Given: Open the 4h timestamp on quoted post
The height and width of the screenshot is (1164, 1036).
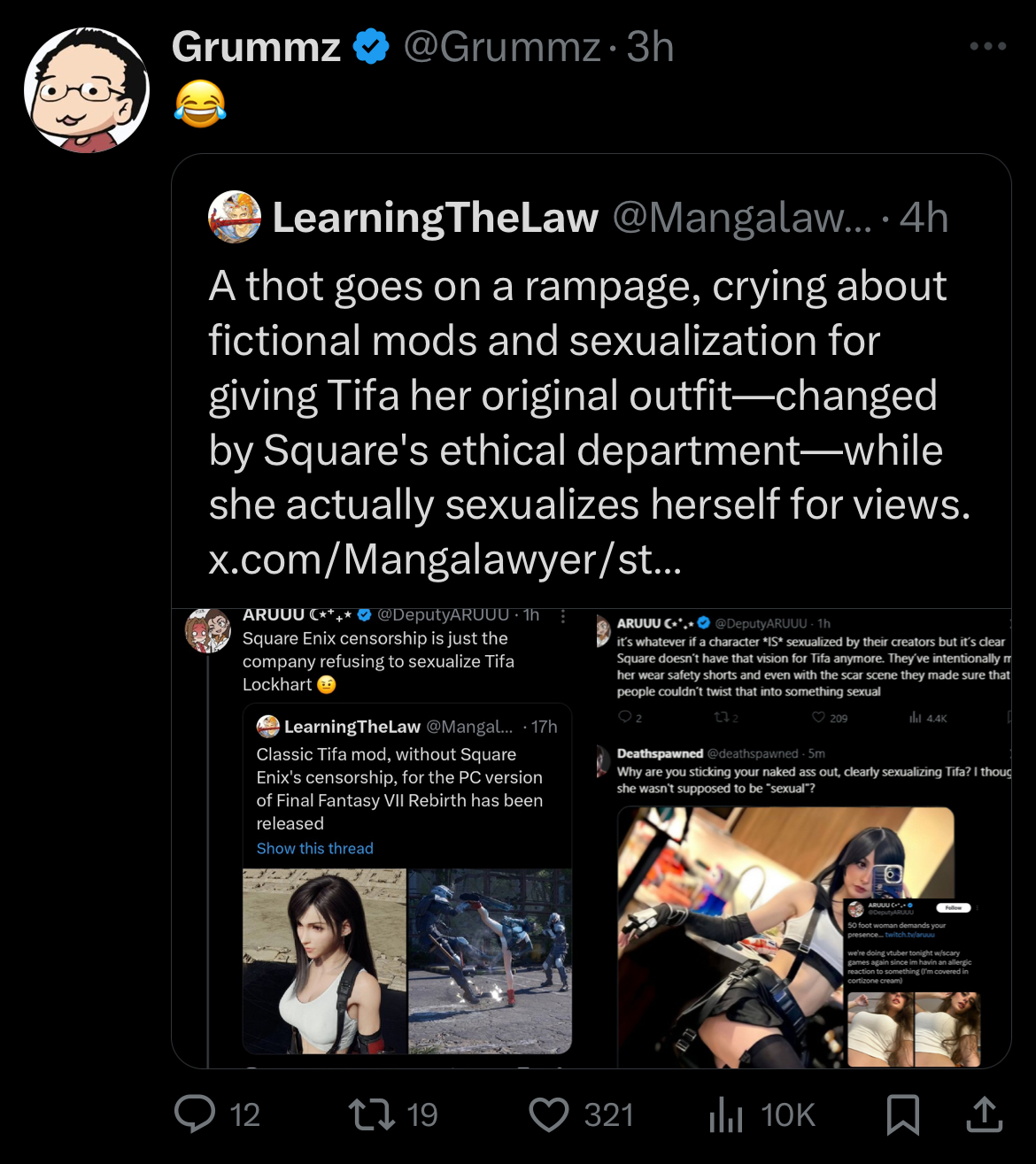Looking at the screenshot, I should tap(924, 218).
